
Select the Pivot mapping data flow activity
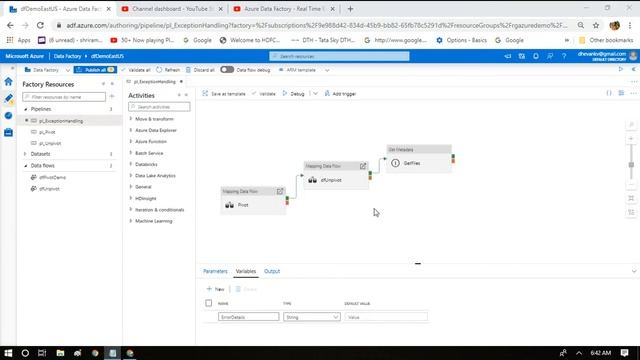(253, 200)
